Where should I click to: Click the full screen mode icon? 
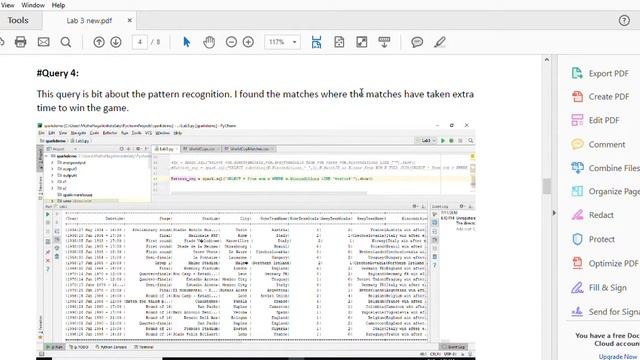362,42
